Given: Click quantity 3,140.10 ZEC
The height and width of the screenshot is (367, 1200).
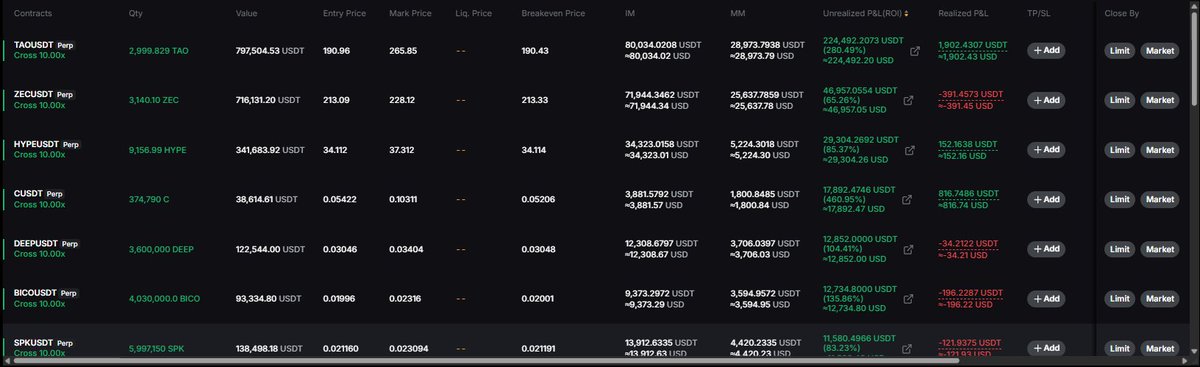Looking at the screenshot, I should [153, 100].
